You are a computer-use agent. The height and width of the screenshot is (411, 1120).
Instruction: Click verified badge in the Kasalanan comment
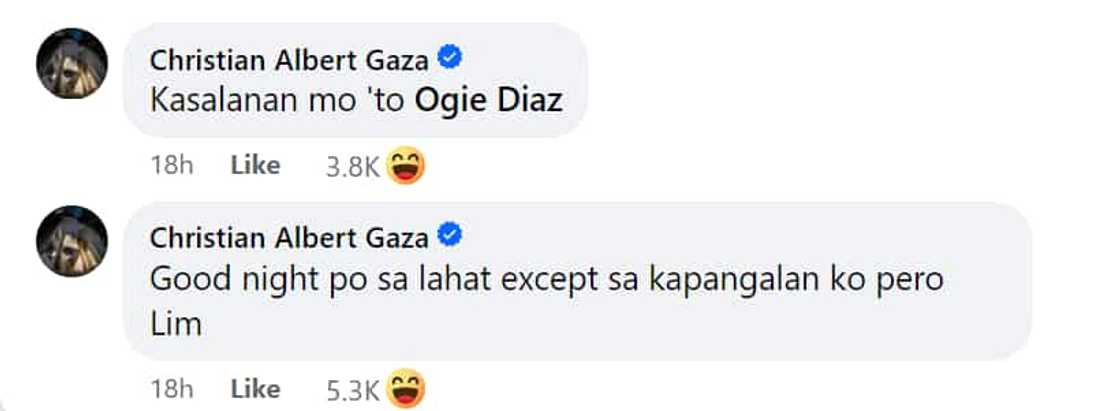click(x=450, y=59)
